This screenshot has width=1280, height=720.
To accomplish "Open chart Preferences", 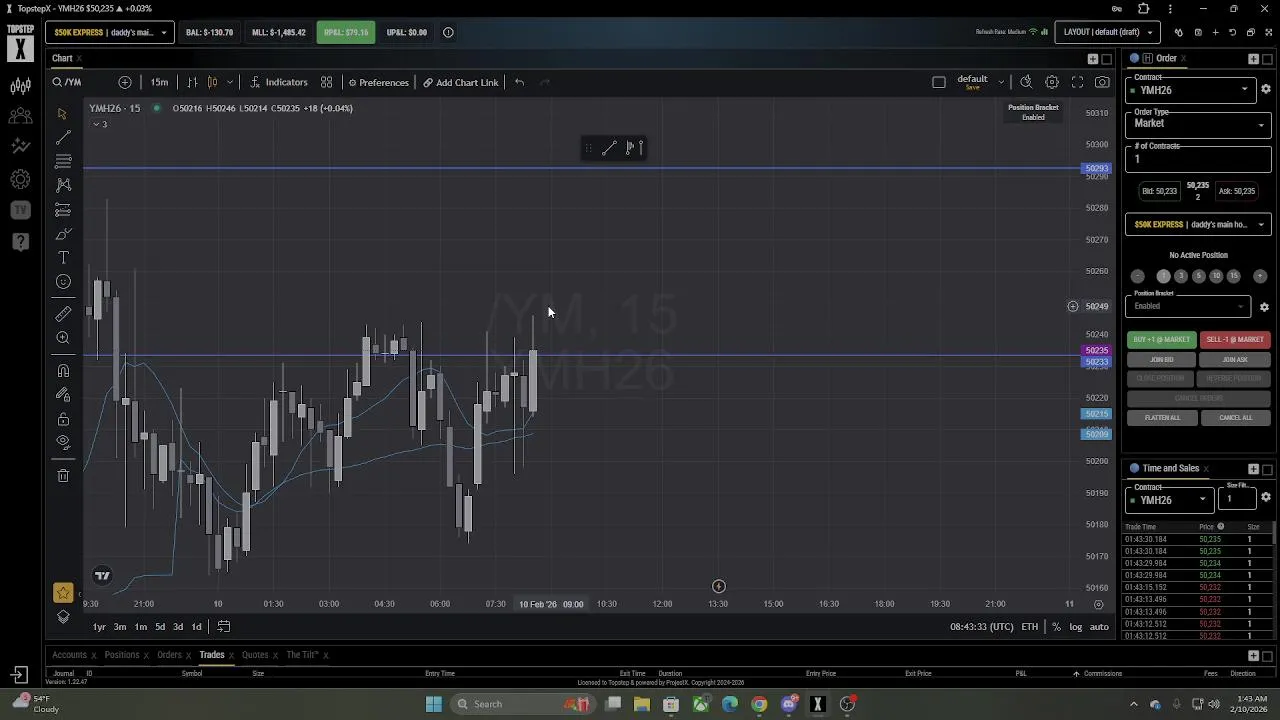I will pyautogui.click(x=378, y=82).
